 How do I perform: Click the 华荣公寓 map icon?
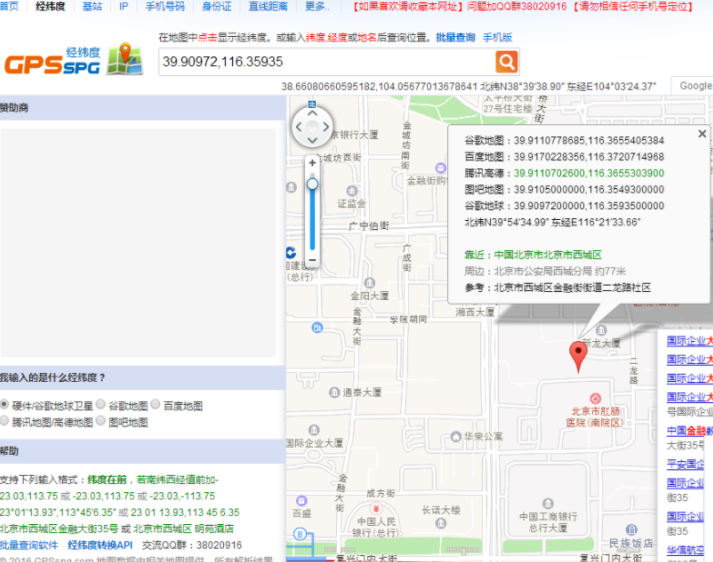456,437
